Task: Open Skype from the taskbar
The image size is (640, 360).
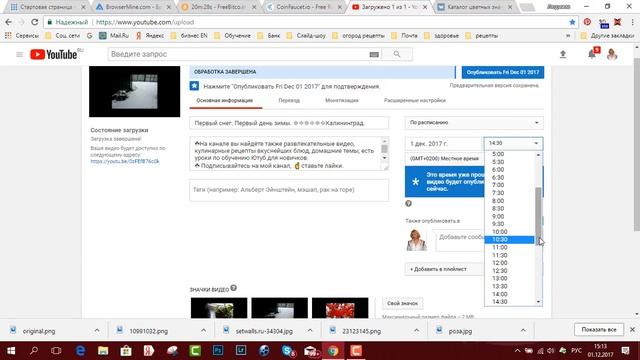Action: coord(288,351)
